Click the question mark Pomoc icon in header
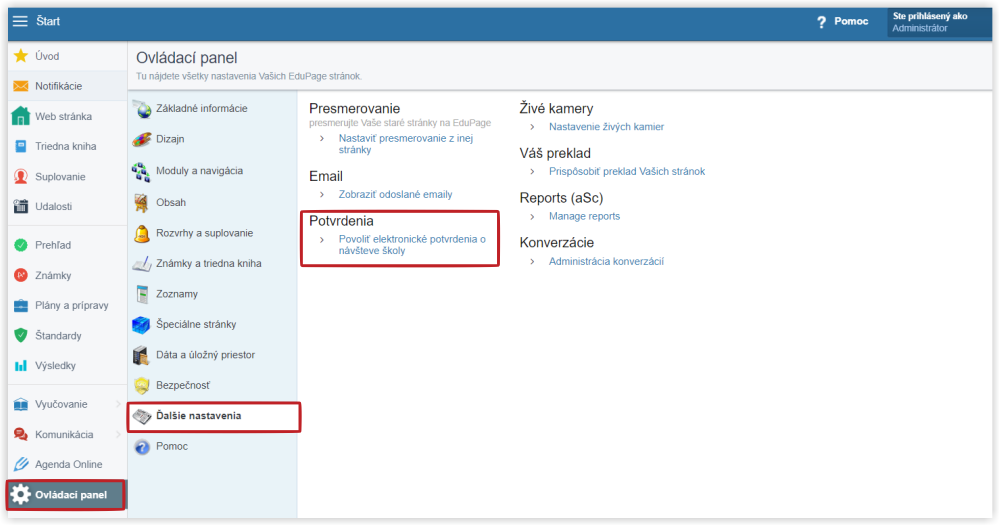This screenshot has height=526, width=1000. pyautogui.click(x=821, y=22)
